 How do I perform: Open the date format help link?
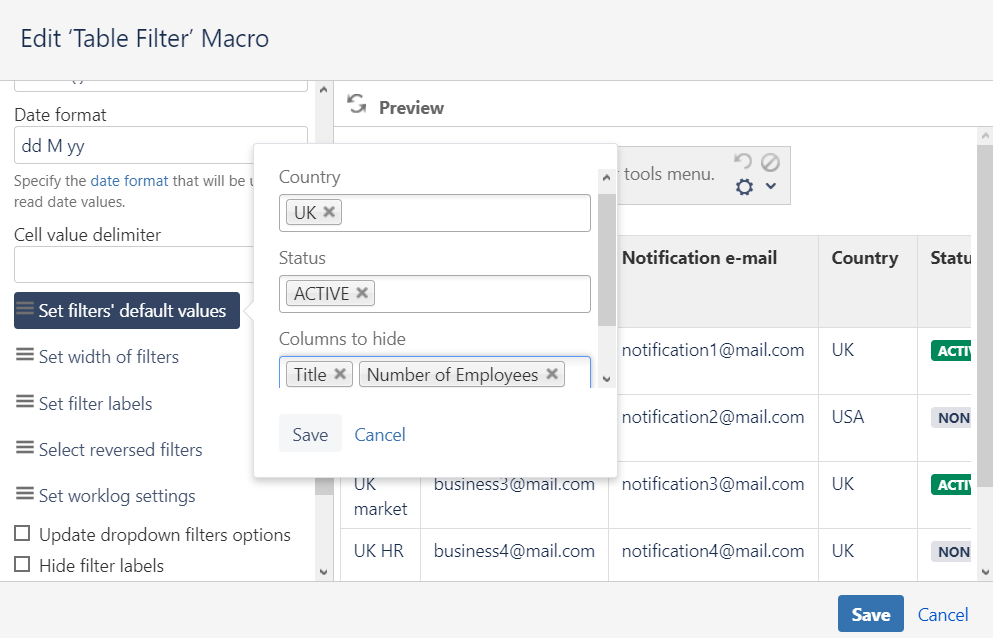129,181
